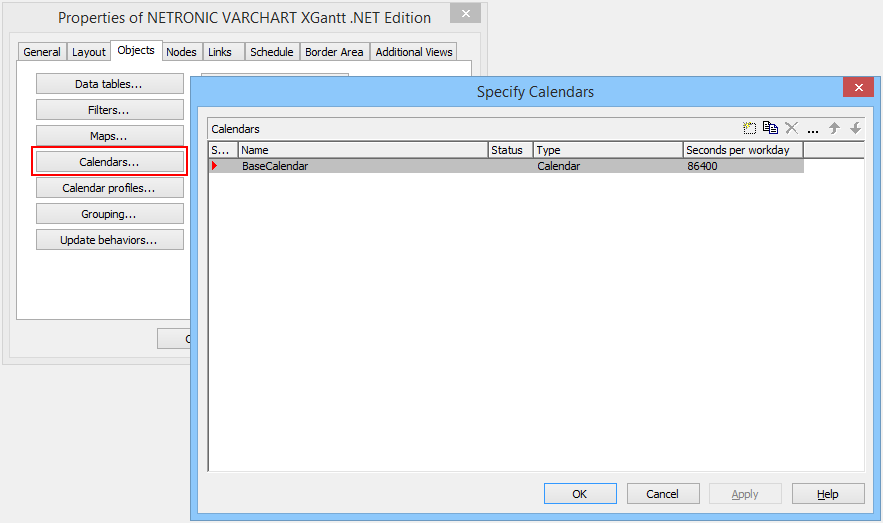Switch to the General tab
Image resolution: width=883 pixels, height=523 pixels.
[x=42, y=52]
